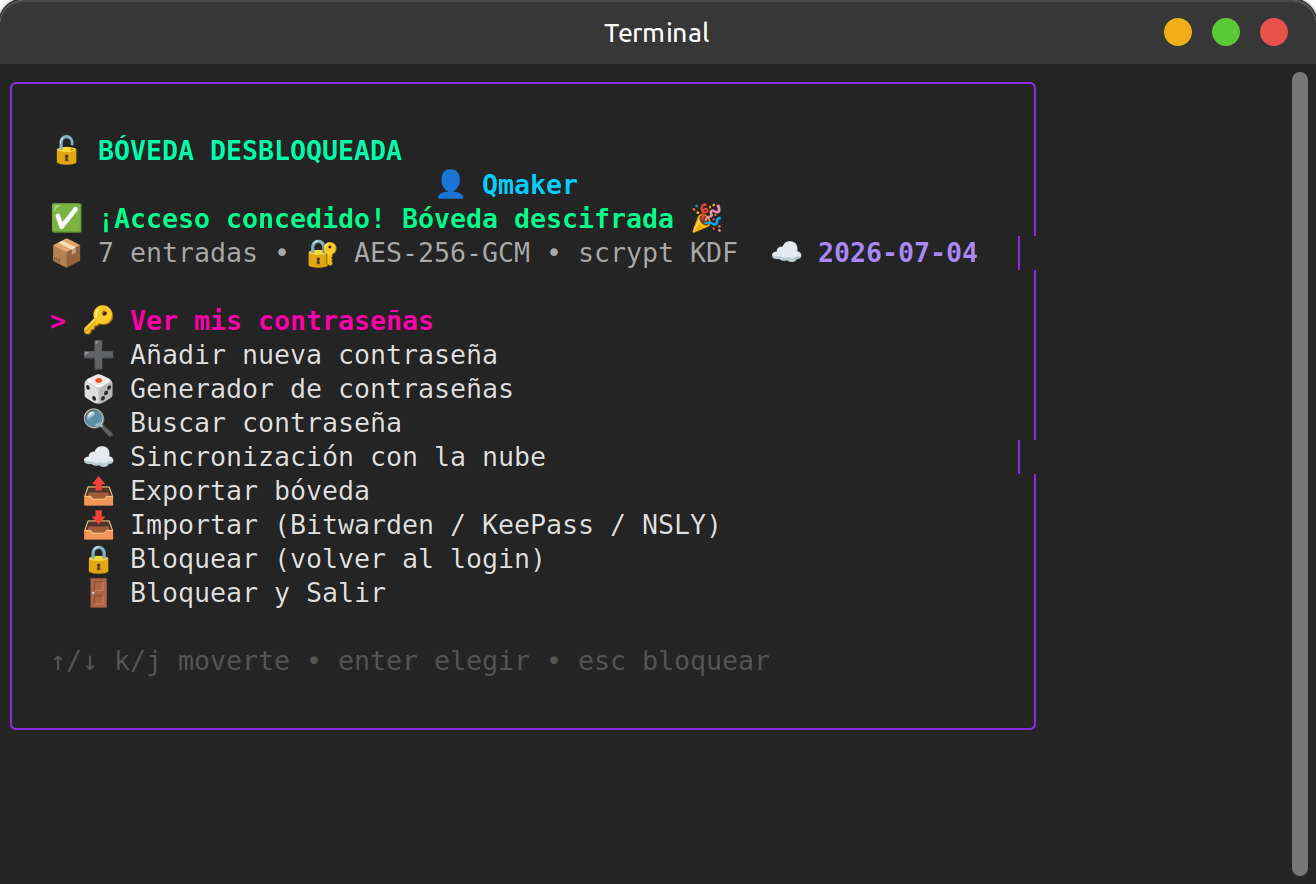Click the username Qmaker
The width and height of the screenshot is (1316, 884).
(x=530, y=185)
